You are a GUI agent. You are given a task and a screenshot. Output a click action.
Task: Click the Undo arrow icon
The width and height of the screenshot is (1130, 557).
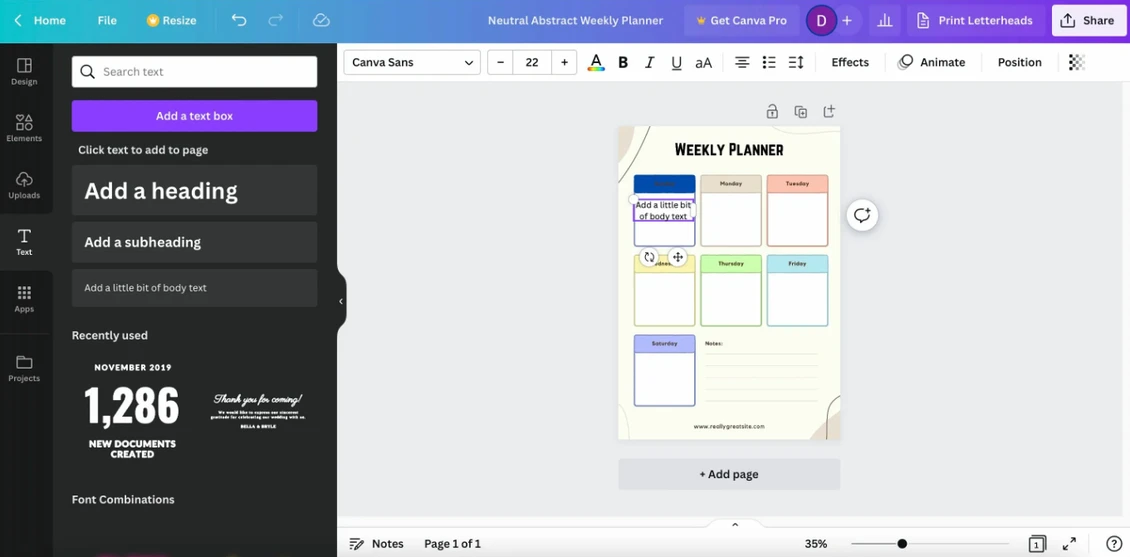(x=238, y=20)
